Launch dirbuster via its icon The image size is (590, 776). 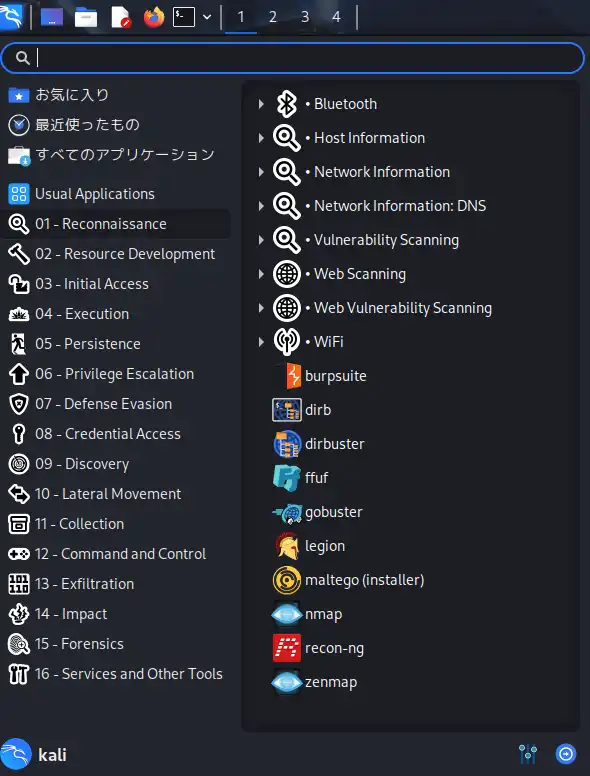coord(287,444)
